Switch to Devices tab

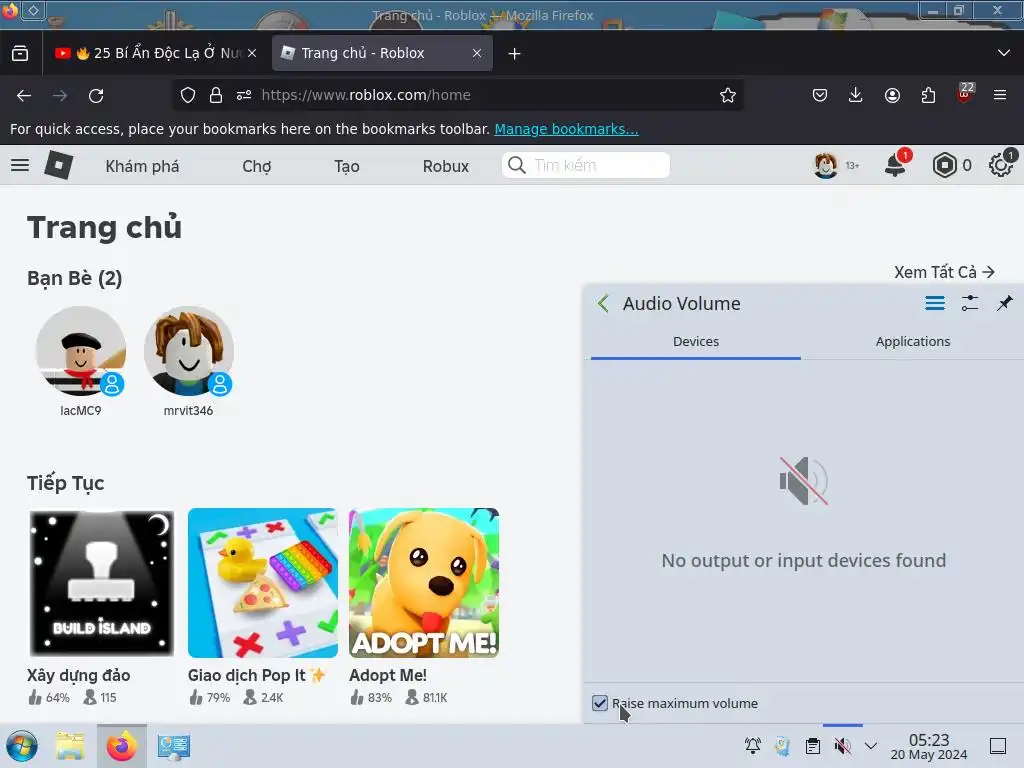pos(696,342)
